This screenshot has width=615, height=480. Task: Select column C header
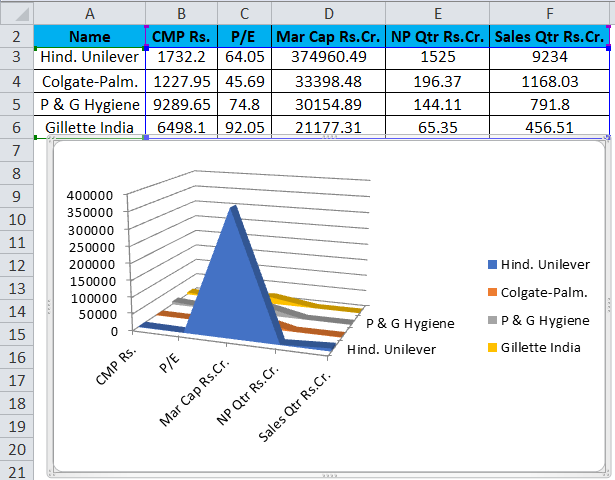244,14
